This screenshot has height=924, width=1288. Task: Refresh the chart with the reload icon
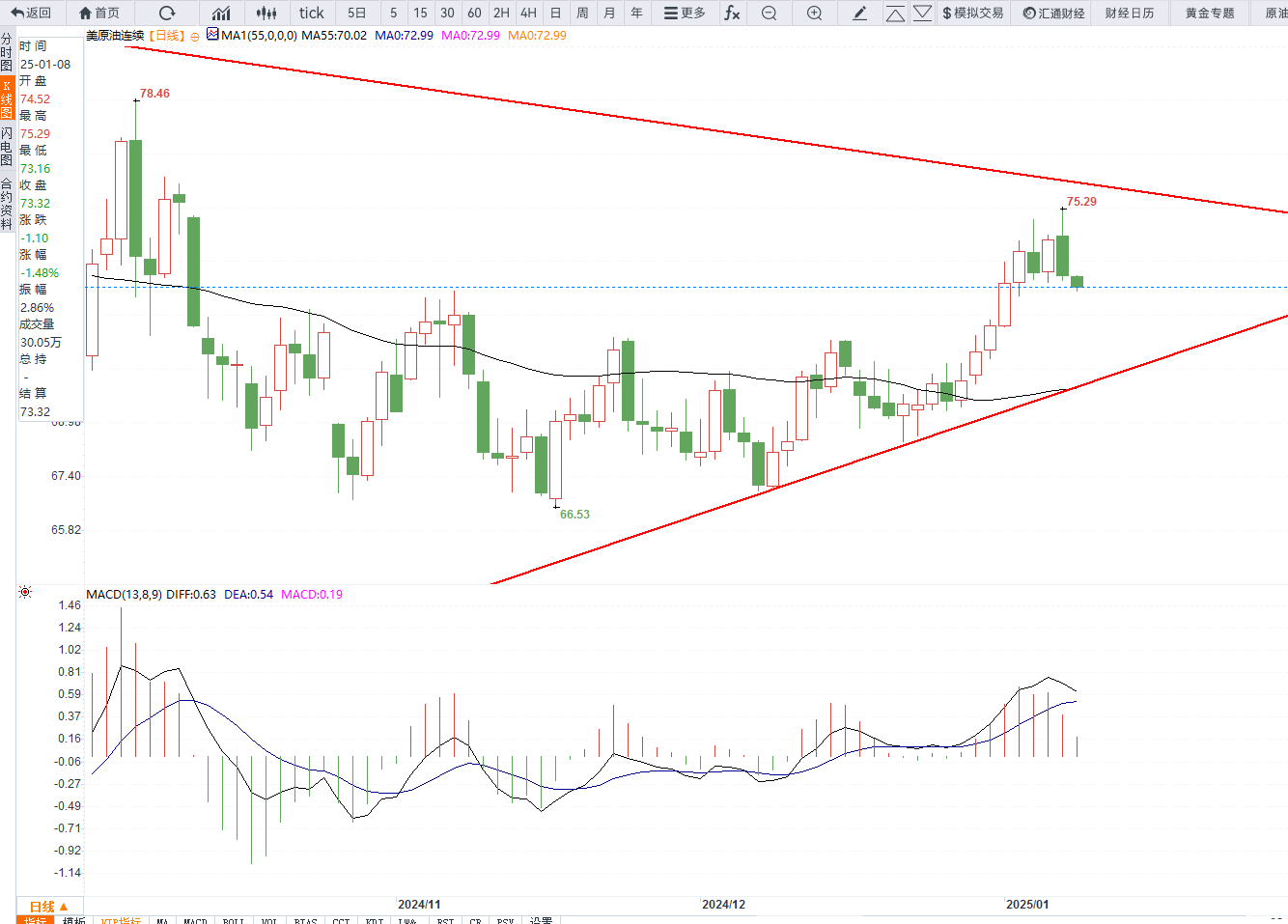tap(167, 13)
